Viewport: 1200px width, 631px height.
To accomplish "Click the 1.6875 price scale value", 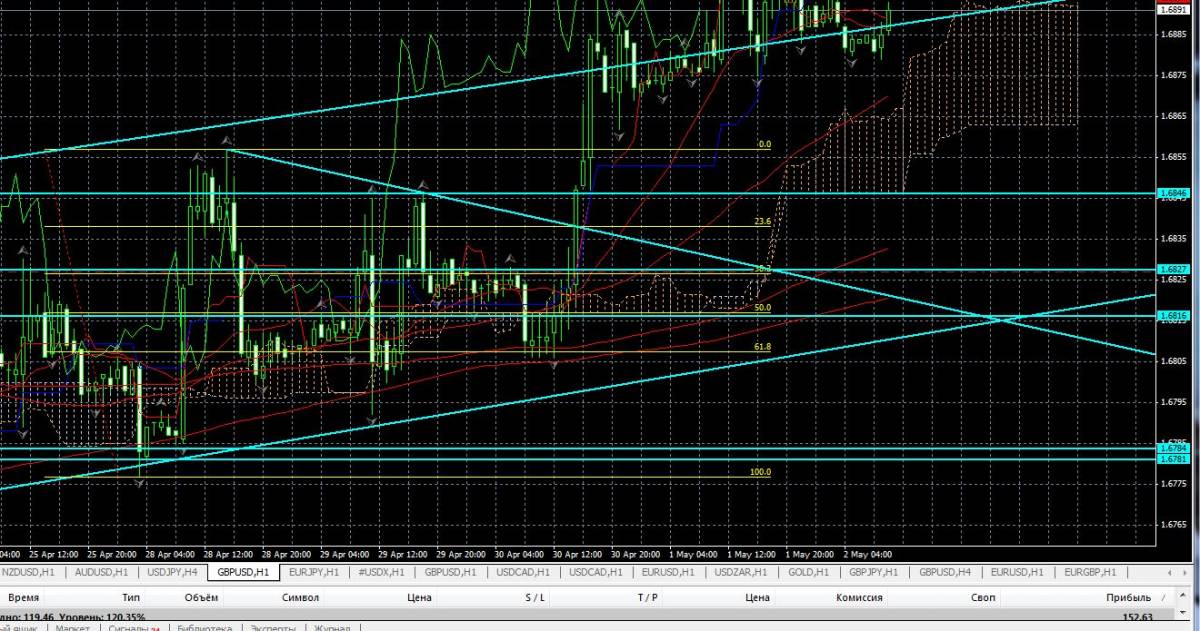I will [x=1174, y=74].
